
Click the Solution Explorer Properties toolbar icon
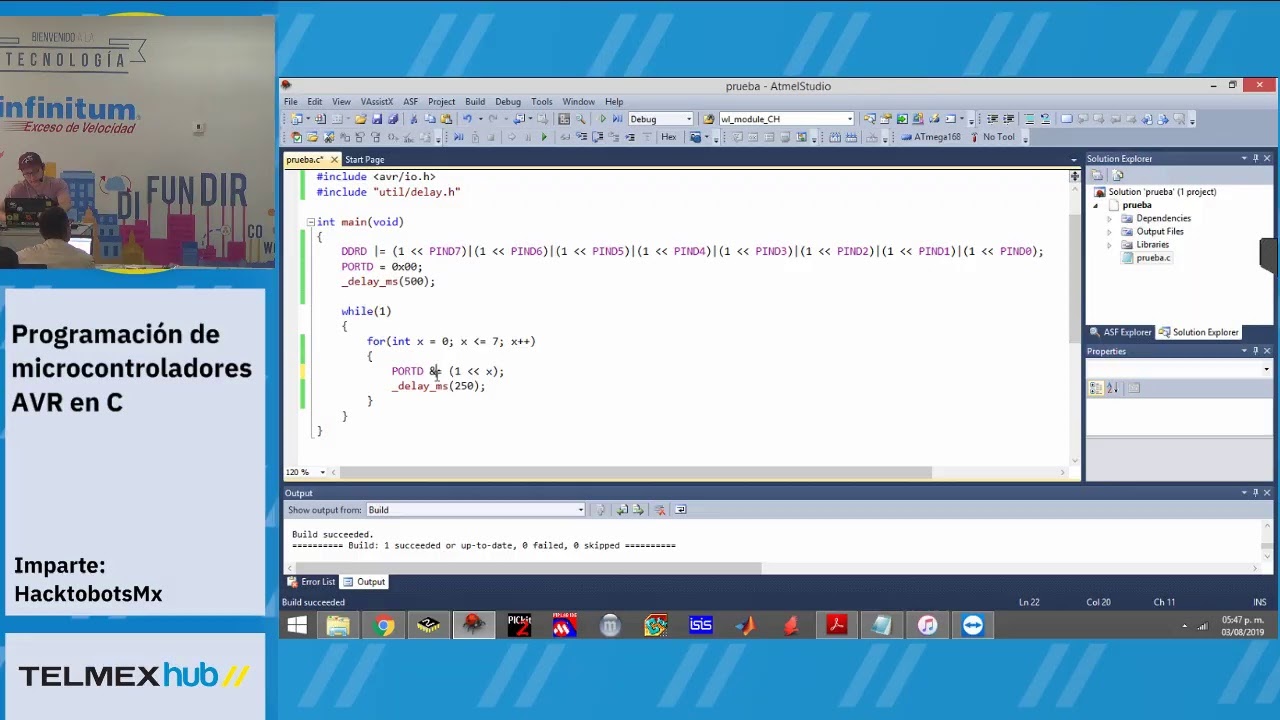[x=1097, y=175]
